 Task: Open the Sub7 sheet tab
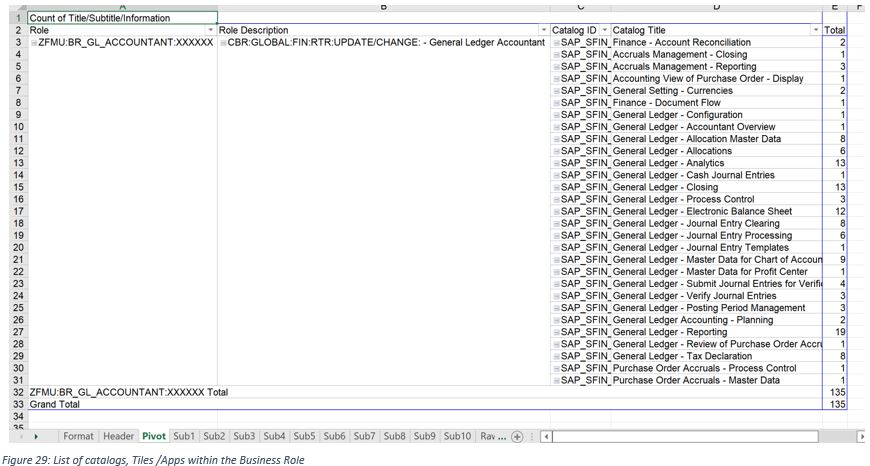[365, 436]
